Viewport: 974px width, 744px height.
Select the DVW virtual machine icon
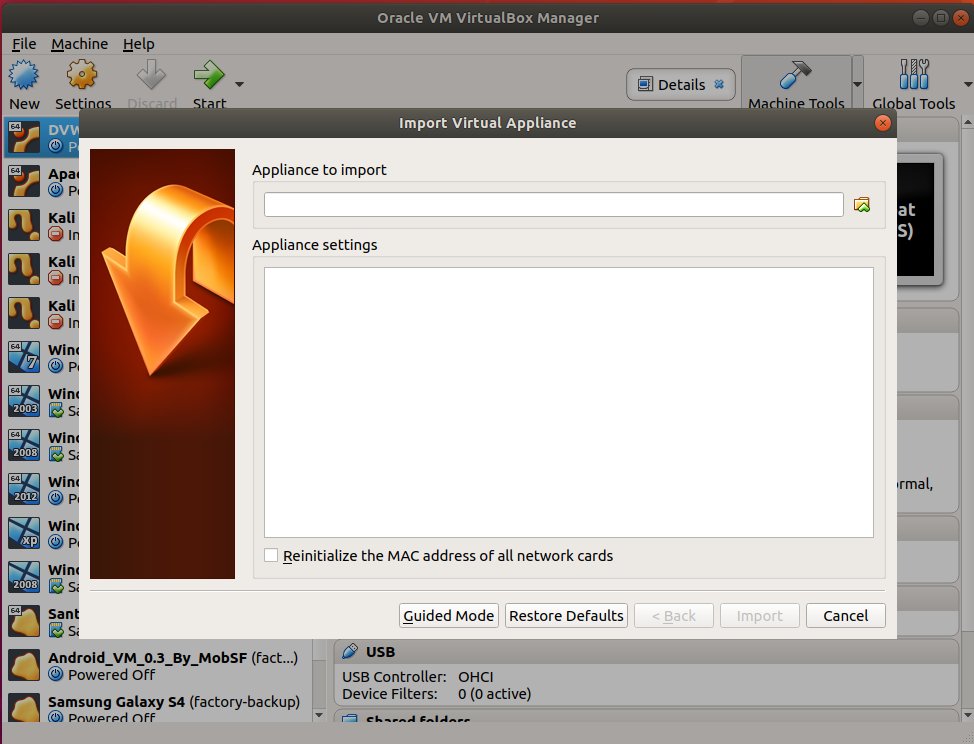click(x=24, y=137)
